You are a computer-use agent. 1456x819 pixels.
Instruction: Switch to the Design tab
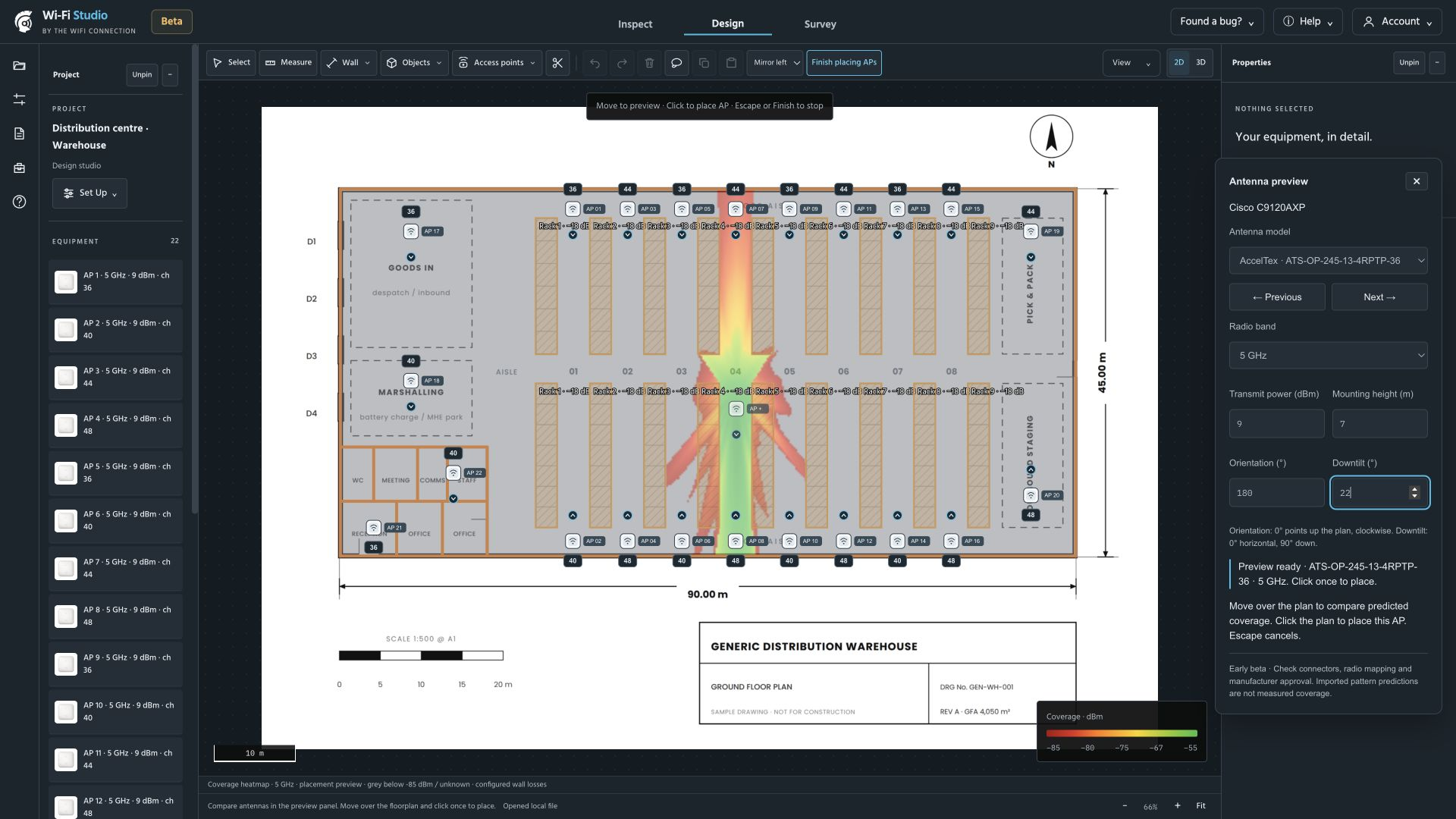(x=727, y=24)
